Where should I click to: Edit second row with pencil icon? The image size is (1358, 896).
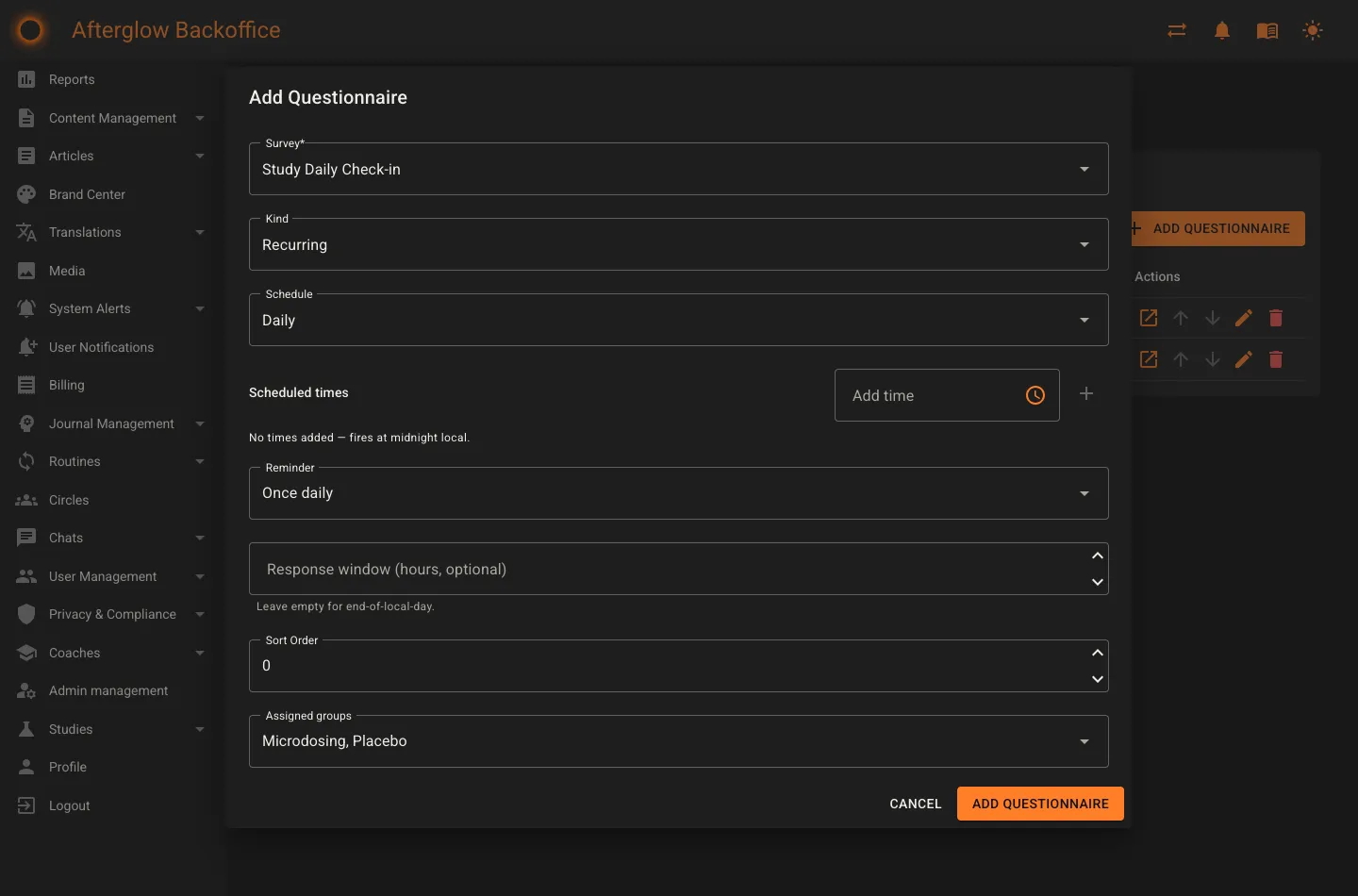1244,359
